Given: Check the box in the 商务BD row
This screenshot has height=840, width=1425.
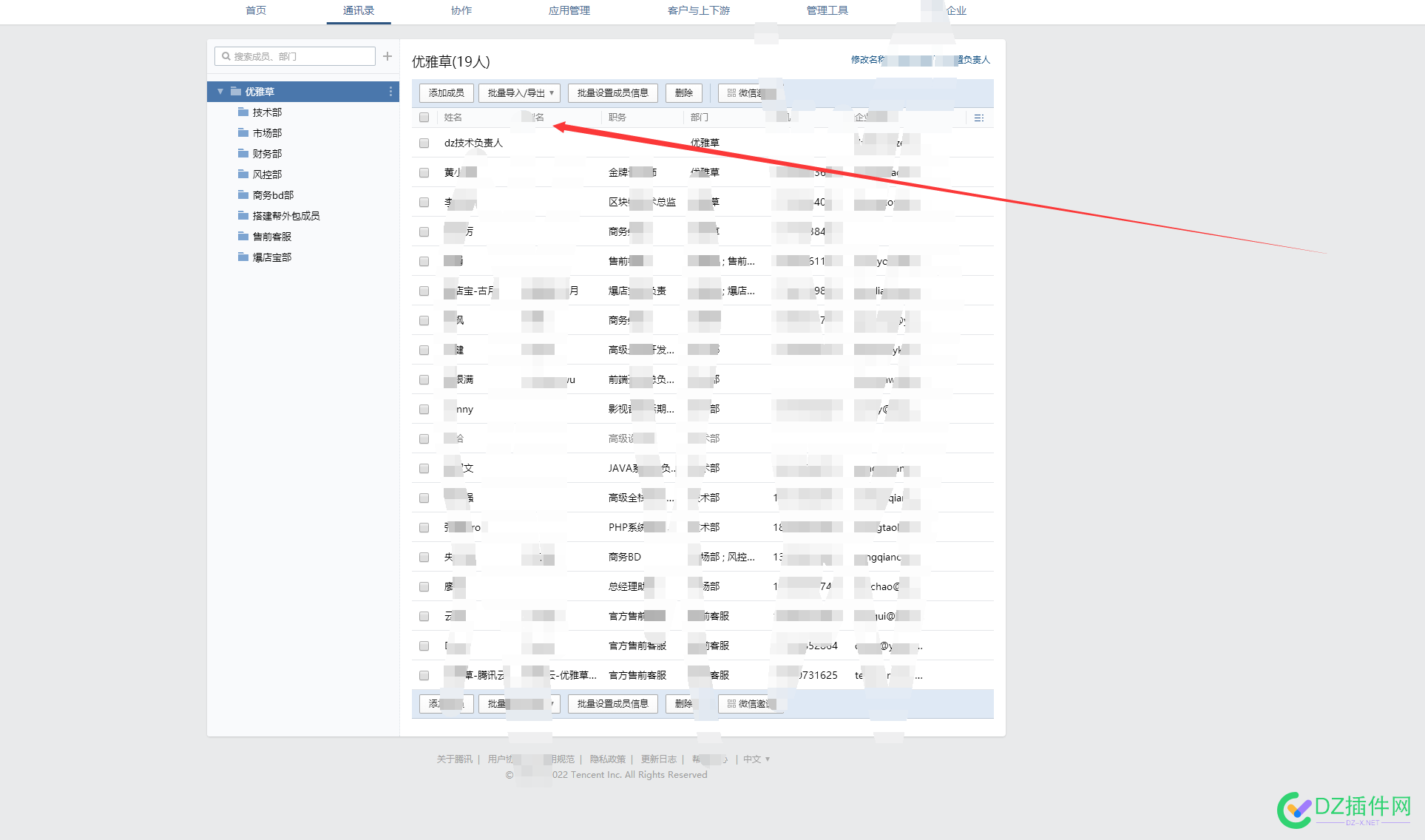Looking at the screenshot, I should pos(424,557).
